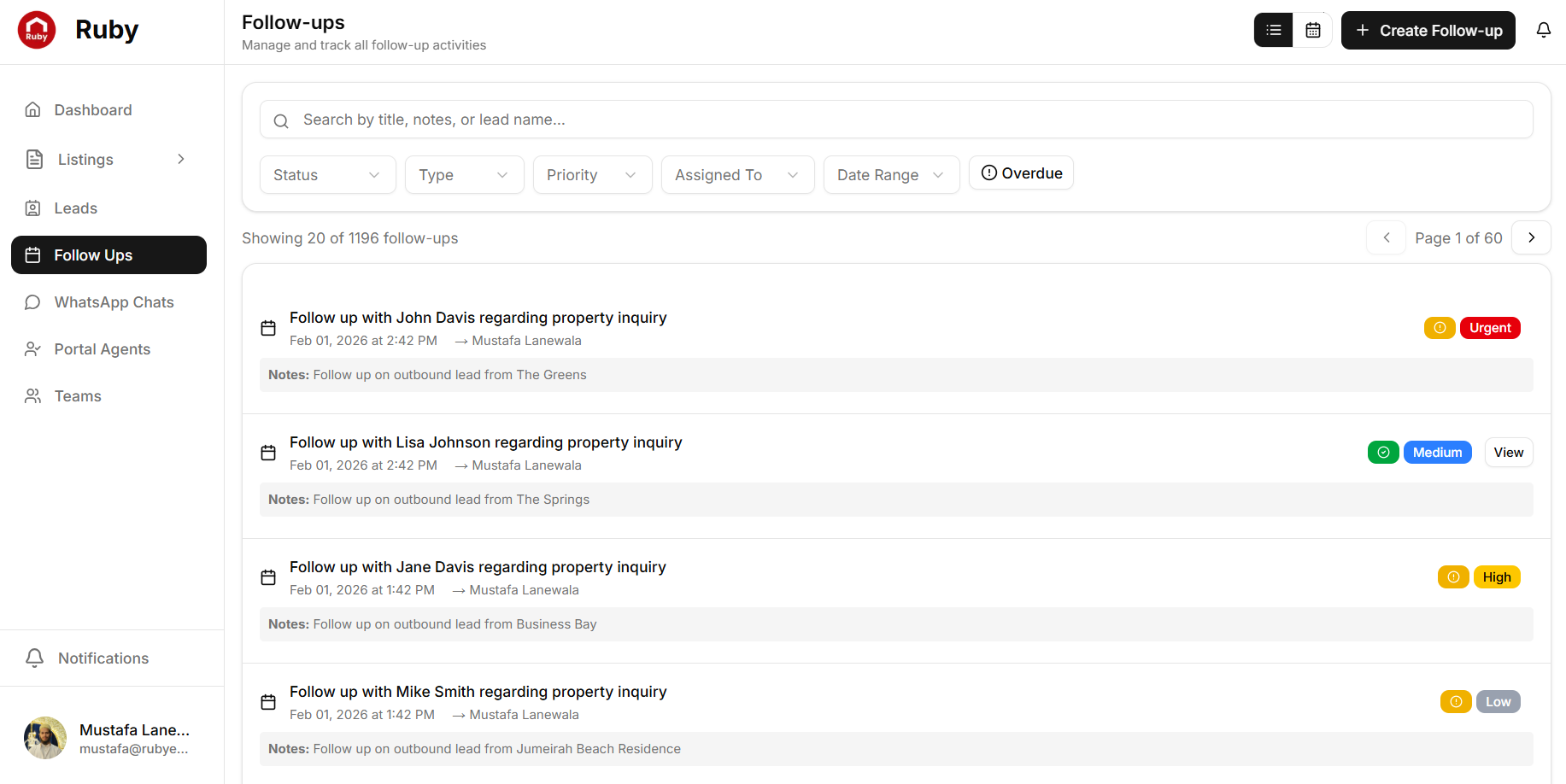Switch to calendar view of follow-ups

(x=1312, y=29)
